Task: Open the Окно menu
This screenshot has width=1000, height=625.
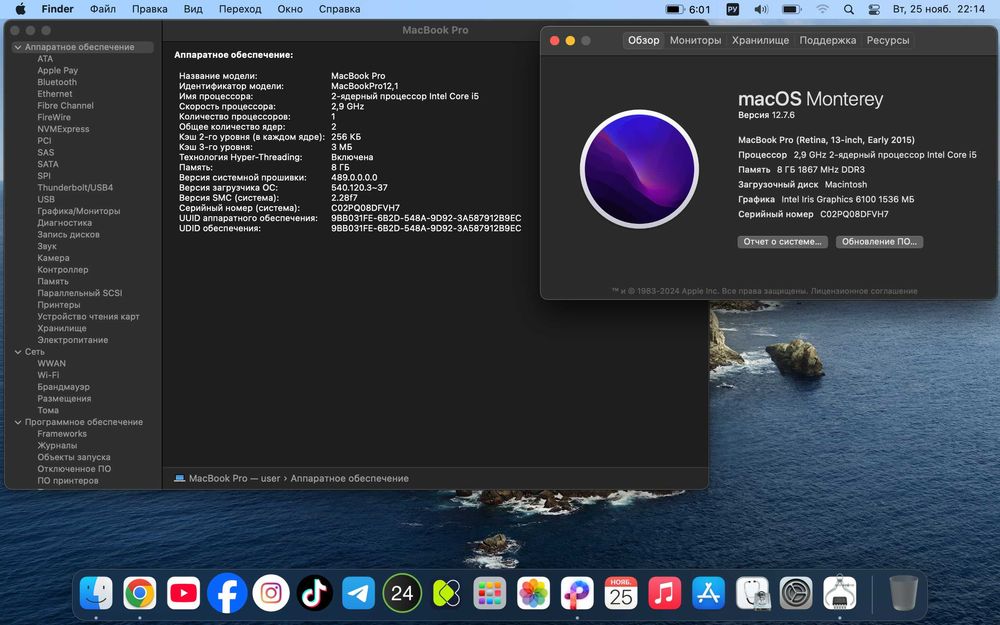Action: point(290,9)
